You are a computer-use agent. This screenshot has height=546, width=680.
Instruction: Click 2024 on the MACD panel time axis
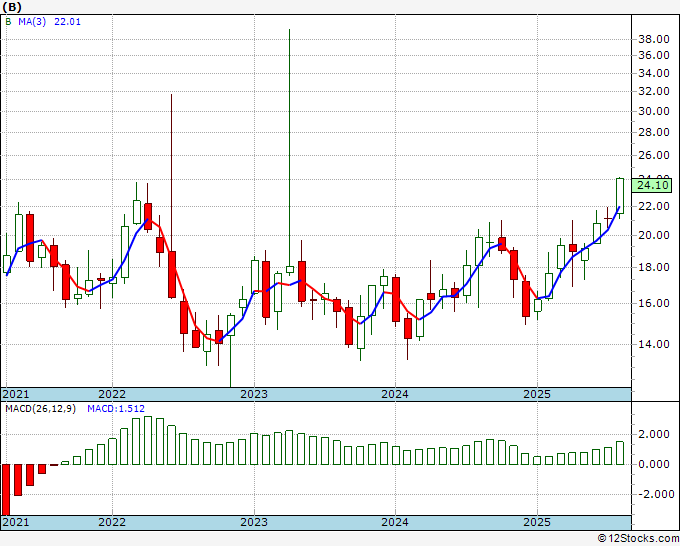[x=395, y=522]
